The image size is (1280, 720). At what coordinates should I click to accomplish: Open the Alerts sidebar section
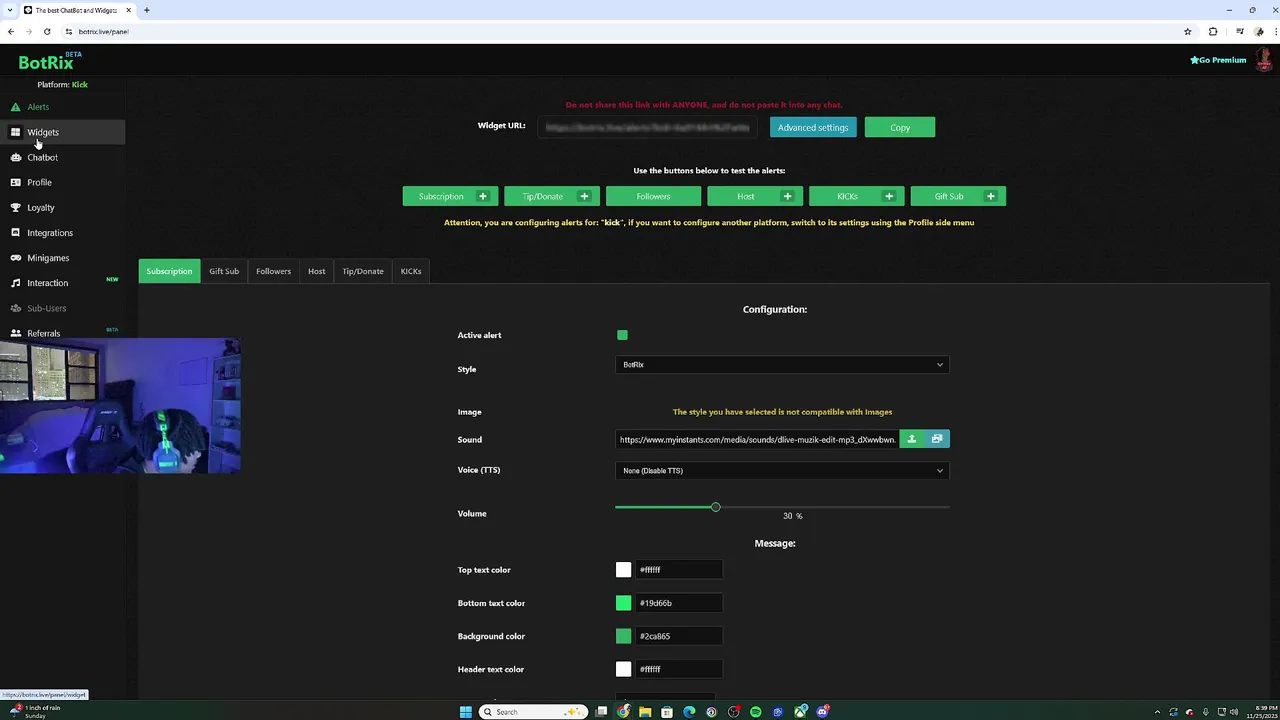click(38, 107)
